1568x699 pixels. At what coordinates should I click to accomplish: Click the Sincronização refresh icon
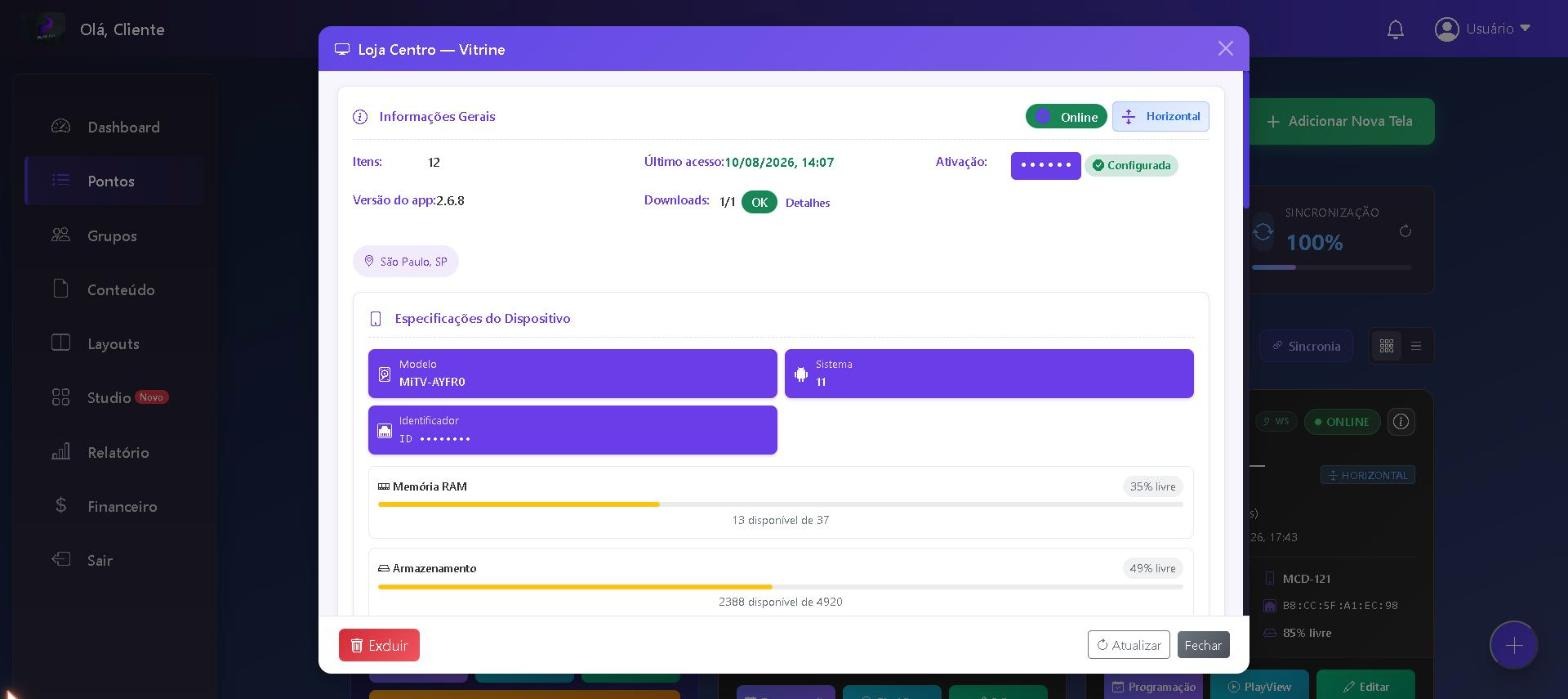point(1405,231)
